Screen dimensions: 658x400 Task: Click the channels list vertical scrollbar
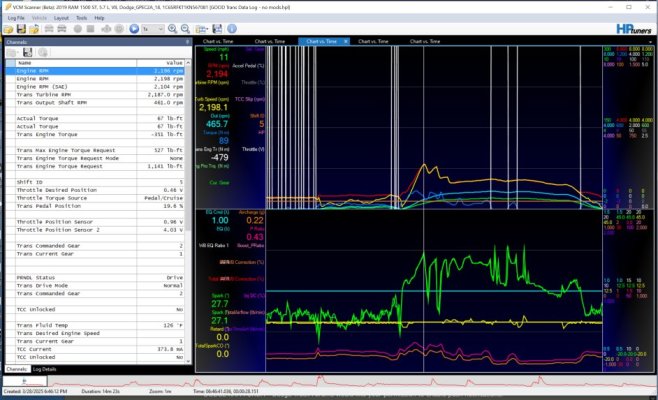click(188, 212)
